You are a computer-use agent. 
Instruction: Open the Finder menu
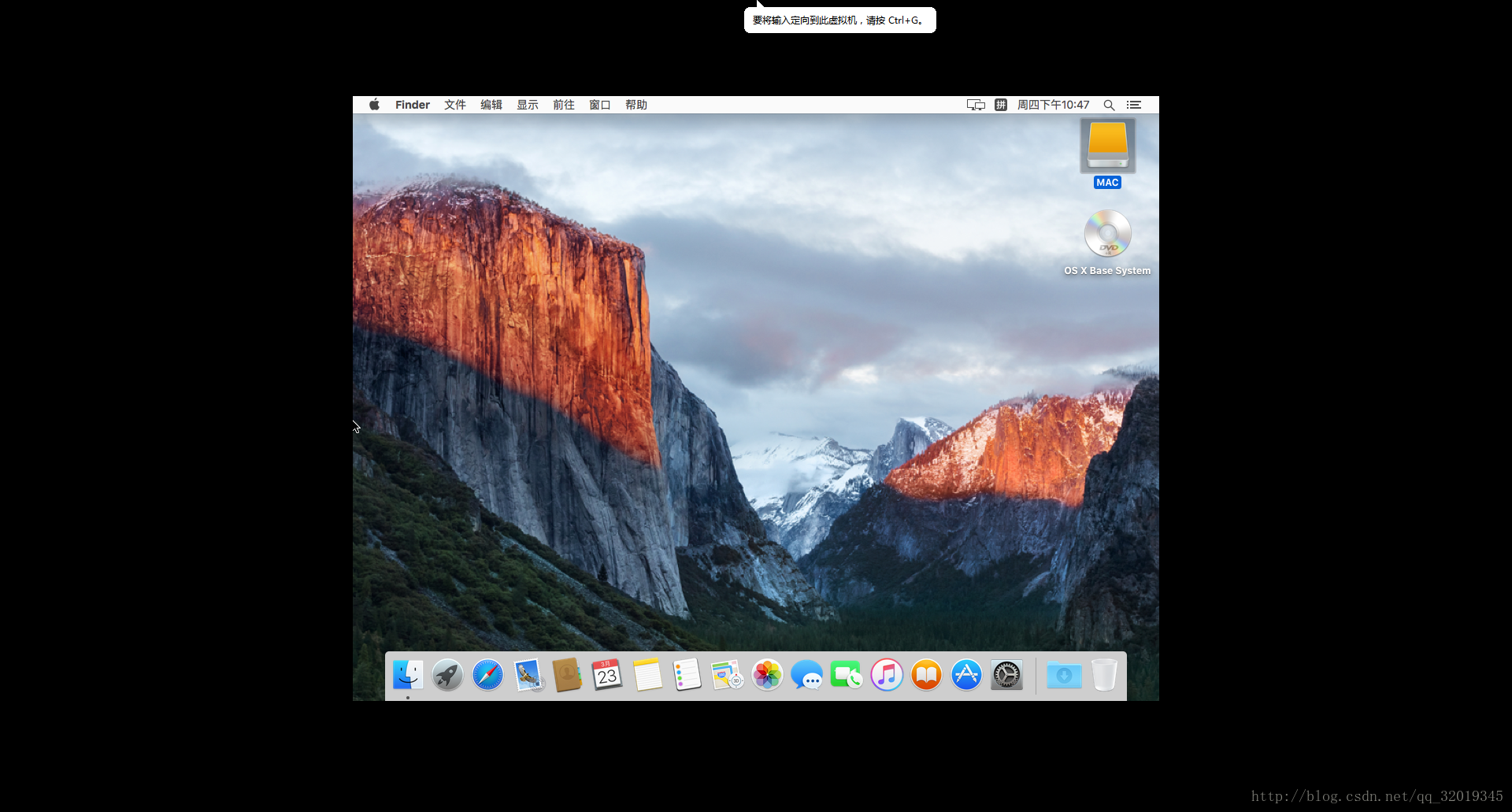click(413, 105)
